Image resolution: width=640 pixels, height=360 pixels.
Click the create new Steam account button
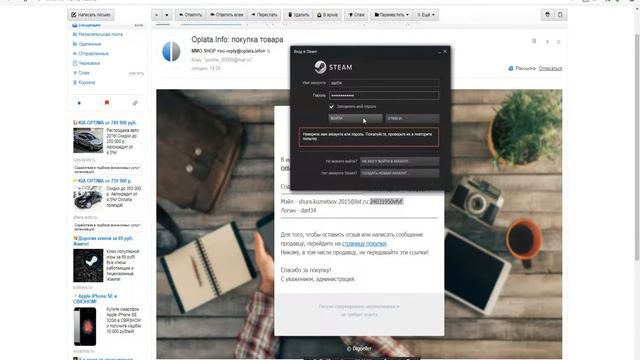pos(399,173)
